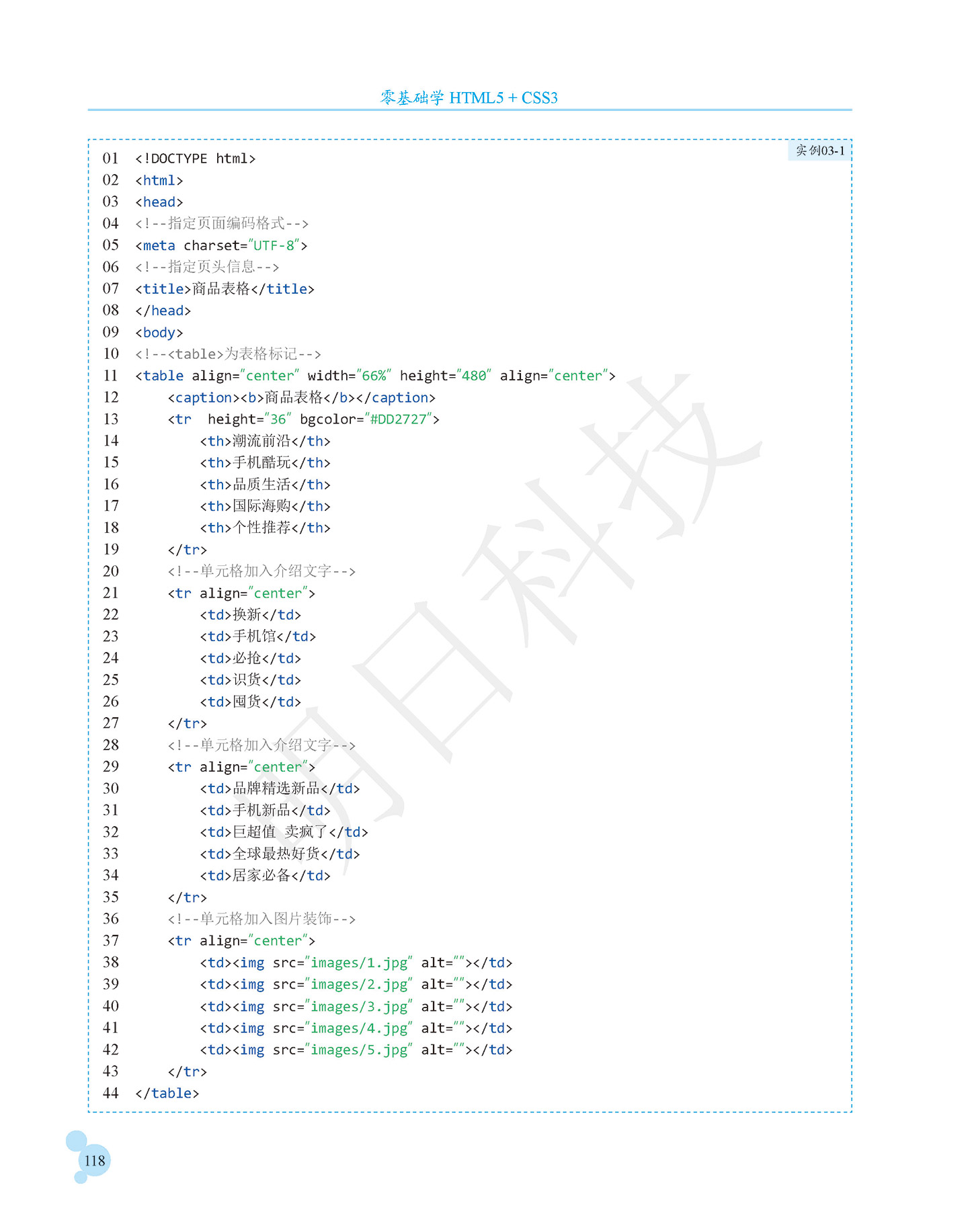Click the height="36" attribute on line 13

[249, 419]
